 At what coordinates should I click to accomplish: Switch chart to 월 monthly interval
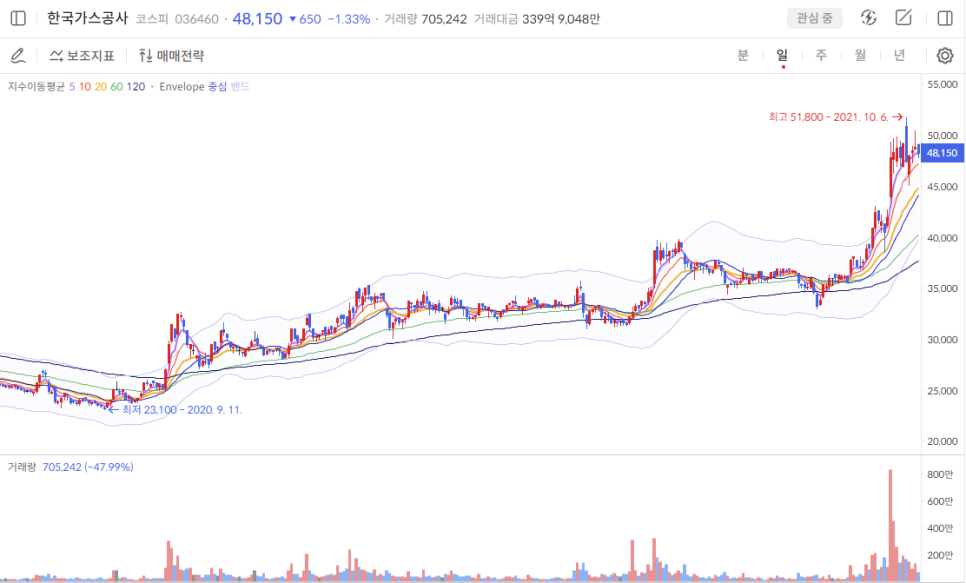[x=861, y=55]
